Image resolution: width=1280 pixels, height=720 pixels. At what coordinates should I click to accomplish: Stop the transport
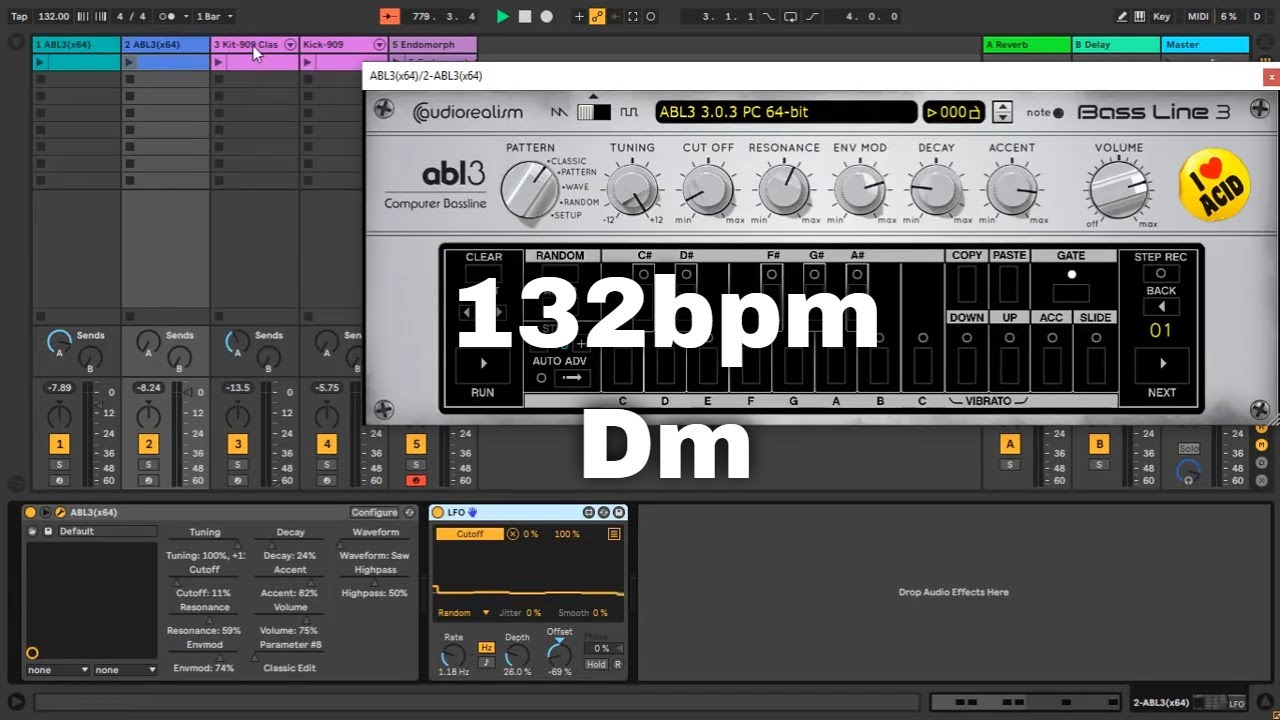coord(524,16)
